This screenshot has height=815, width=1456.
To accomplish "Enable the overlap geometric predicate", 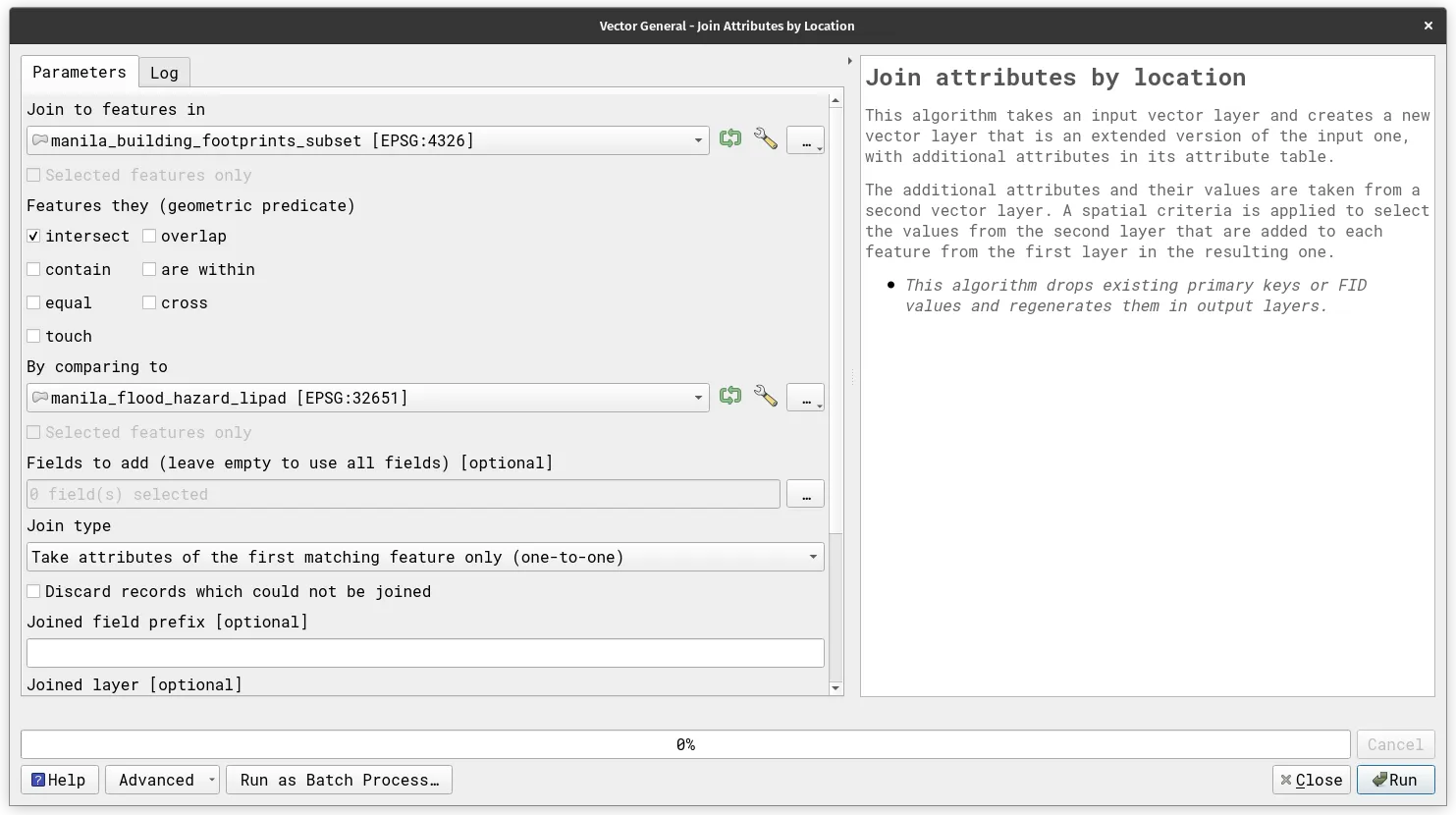I will pyautogui.click(x=149, y=237).
